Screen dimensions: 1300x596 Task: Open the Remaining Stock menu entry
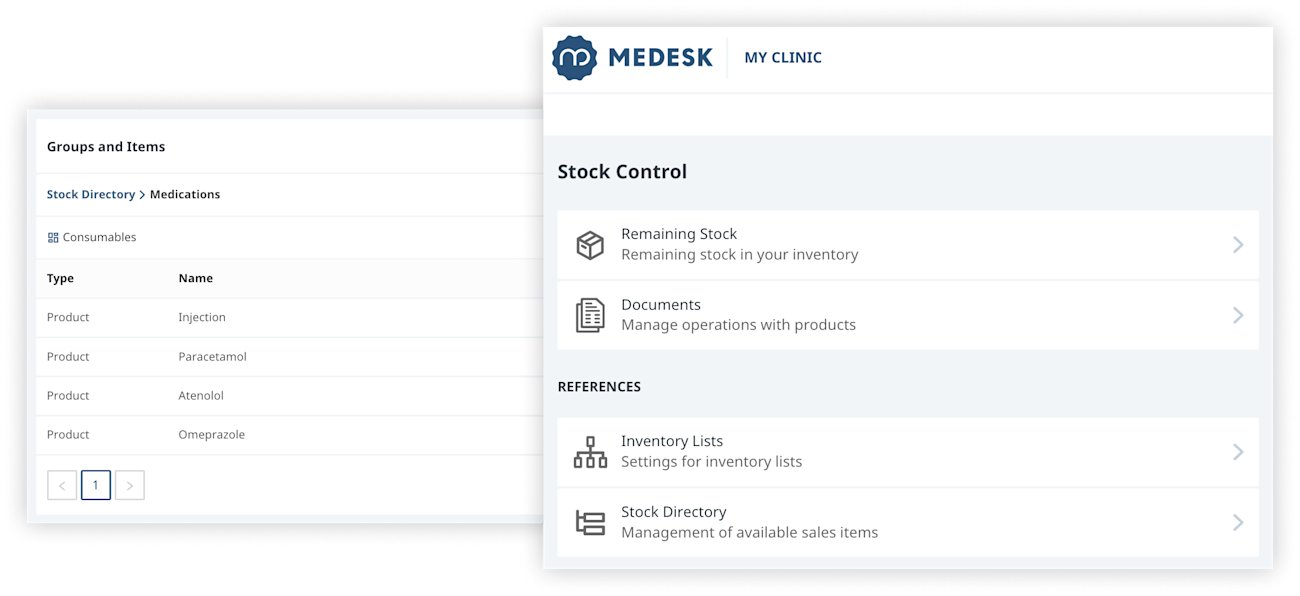point(908,244)
